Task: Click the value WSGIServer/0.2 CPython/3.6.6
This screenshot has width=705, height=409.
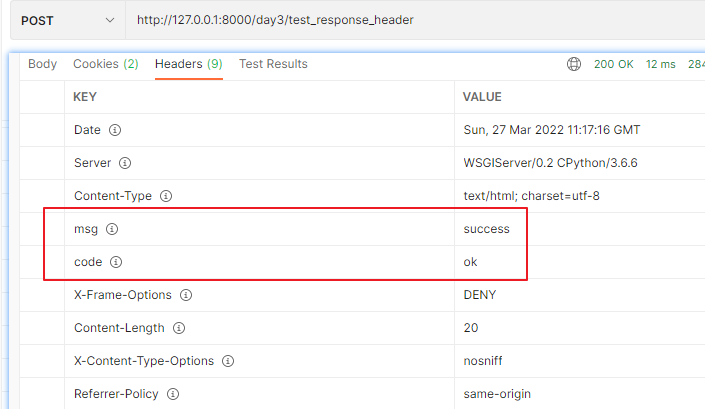Action: point(550,163)
